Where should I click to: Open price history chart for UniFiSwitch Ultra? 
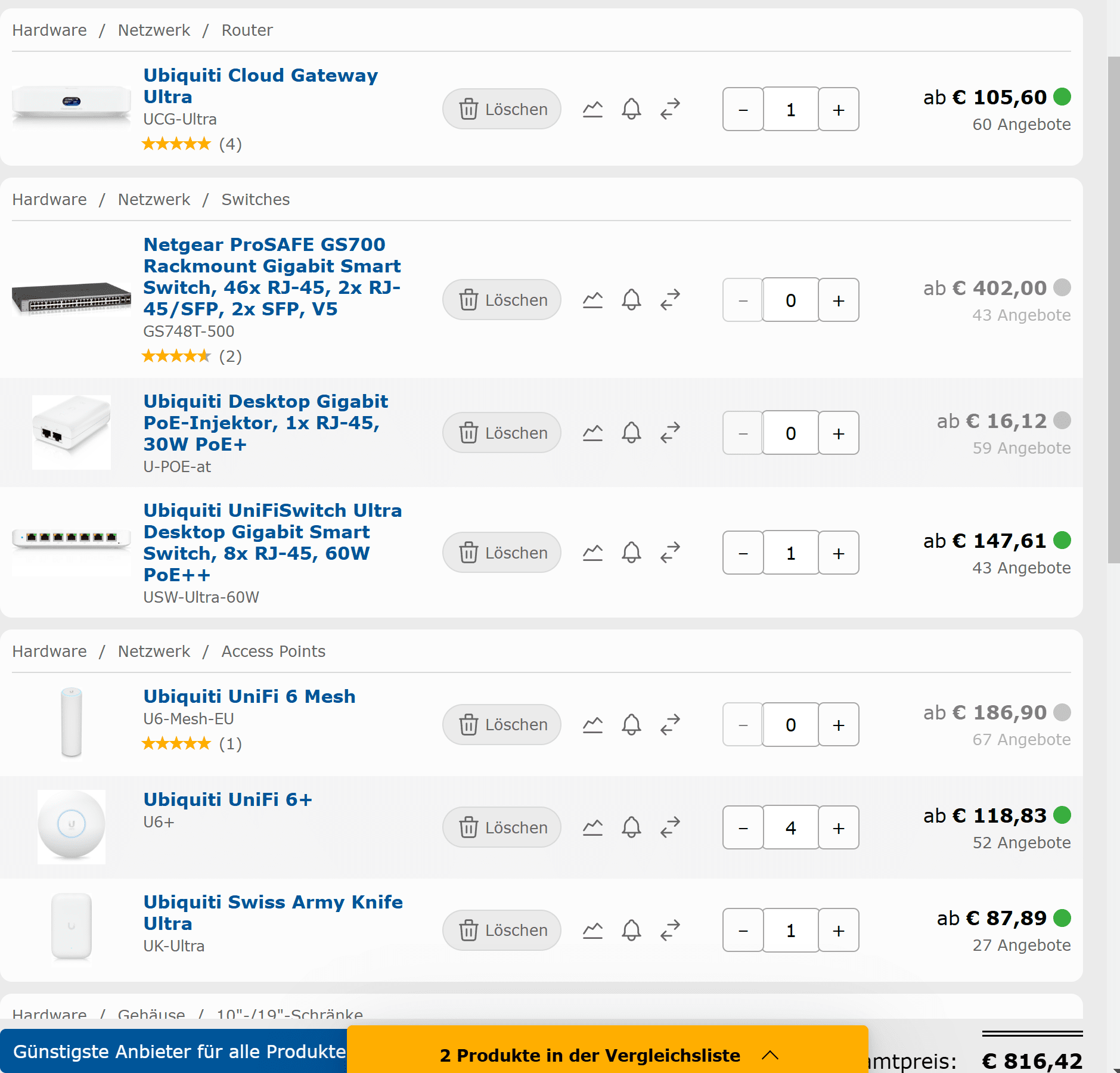tap(592, 553)
